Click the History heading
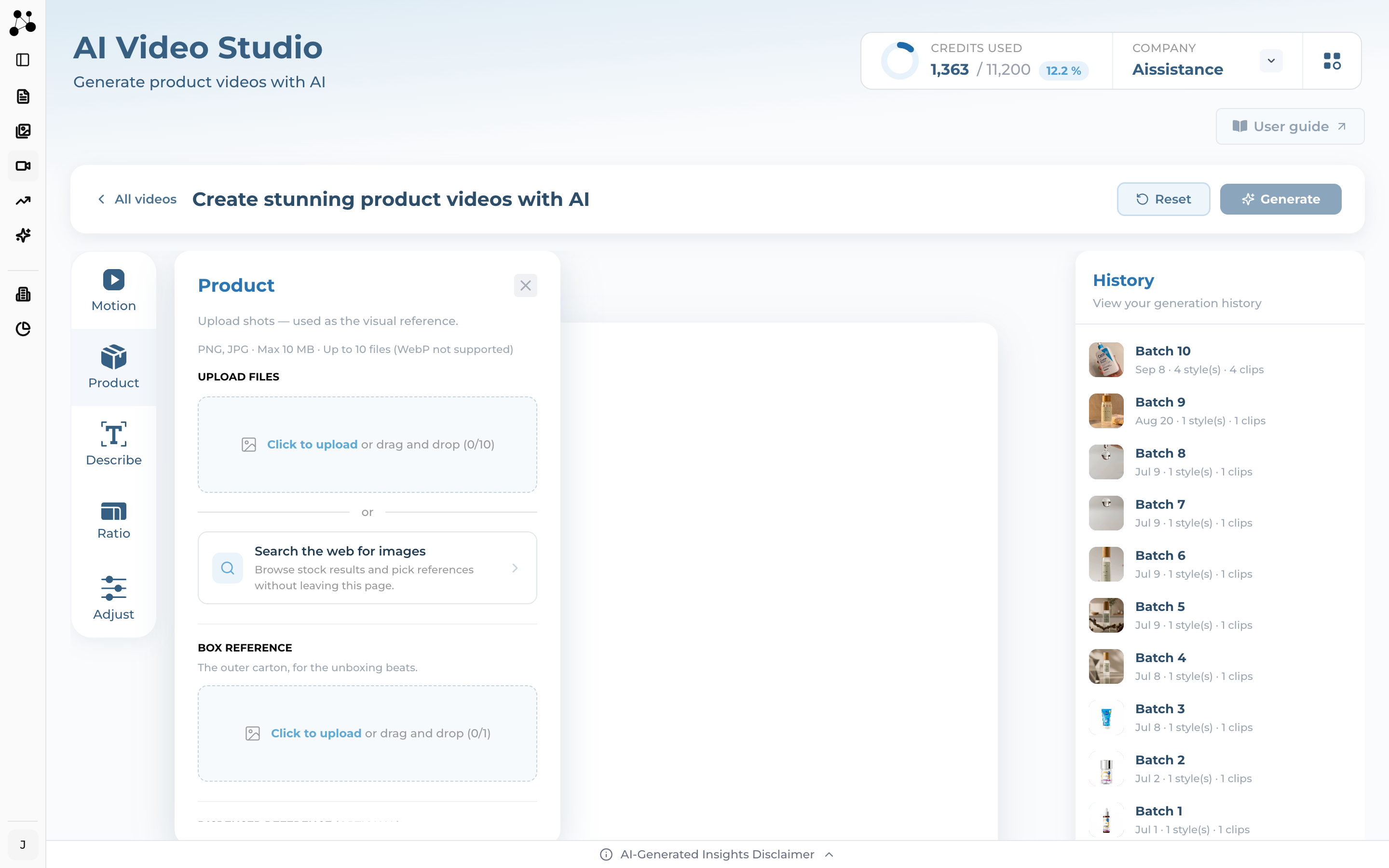 1123,280
